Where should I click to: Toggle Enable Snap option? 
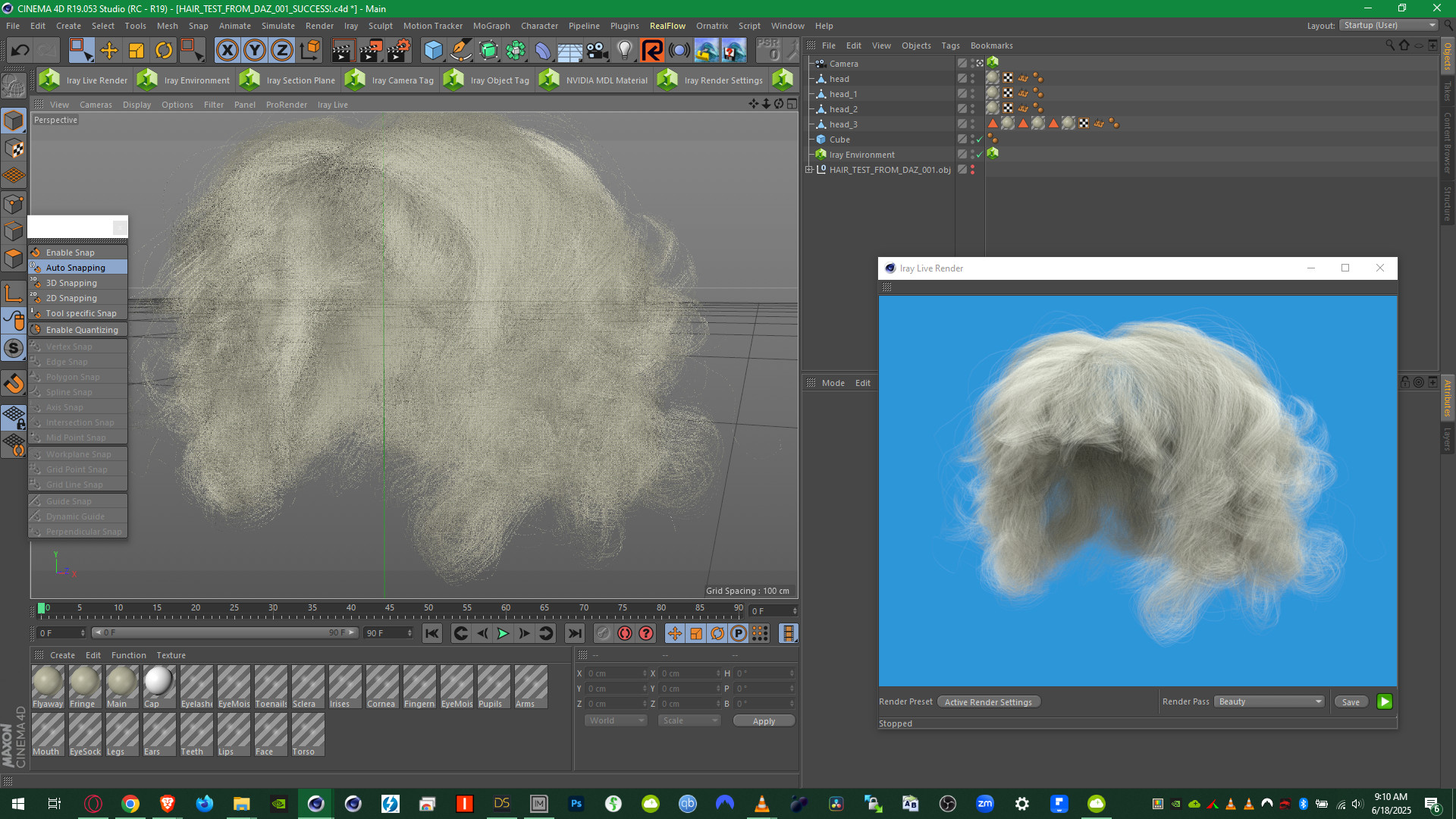tap(78, 253)
